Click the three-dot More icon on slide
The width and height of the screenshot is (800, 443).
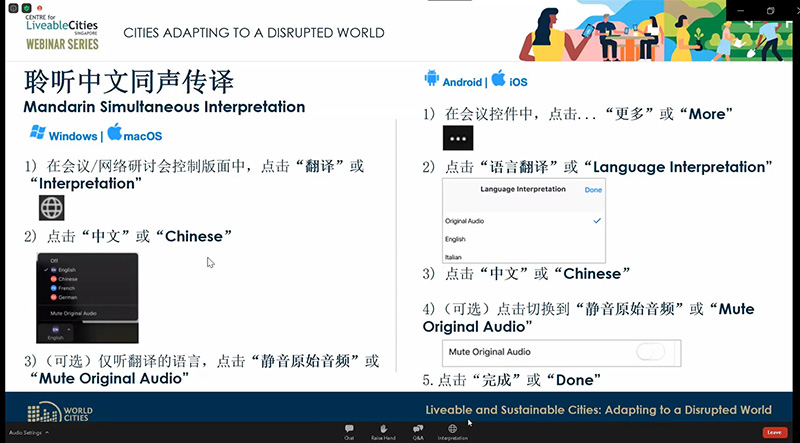click(458, 138)
